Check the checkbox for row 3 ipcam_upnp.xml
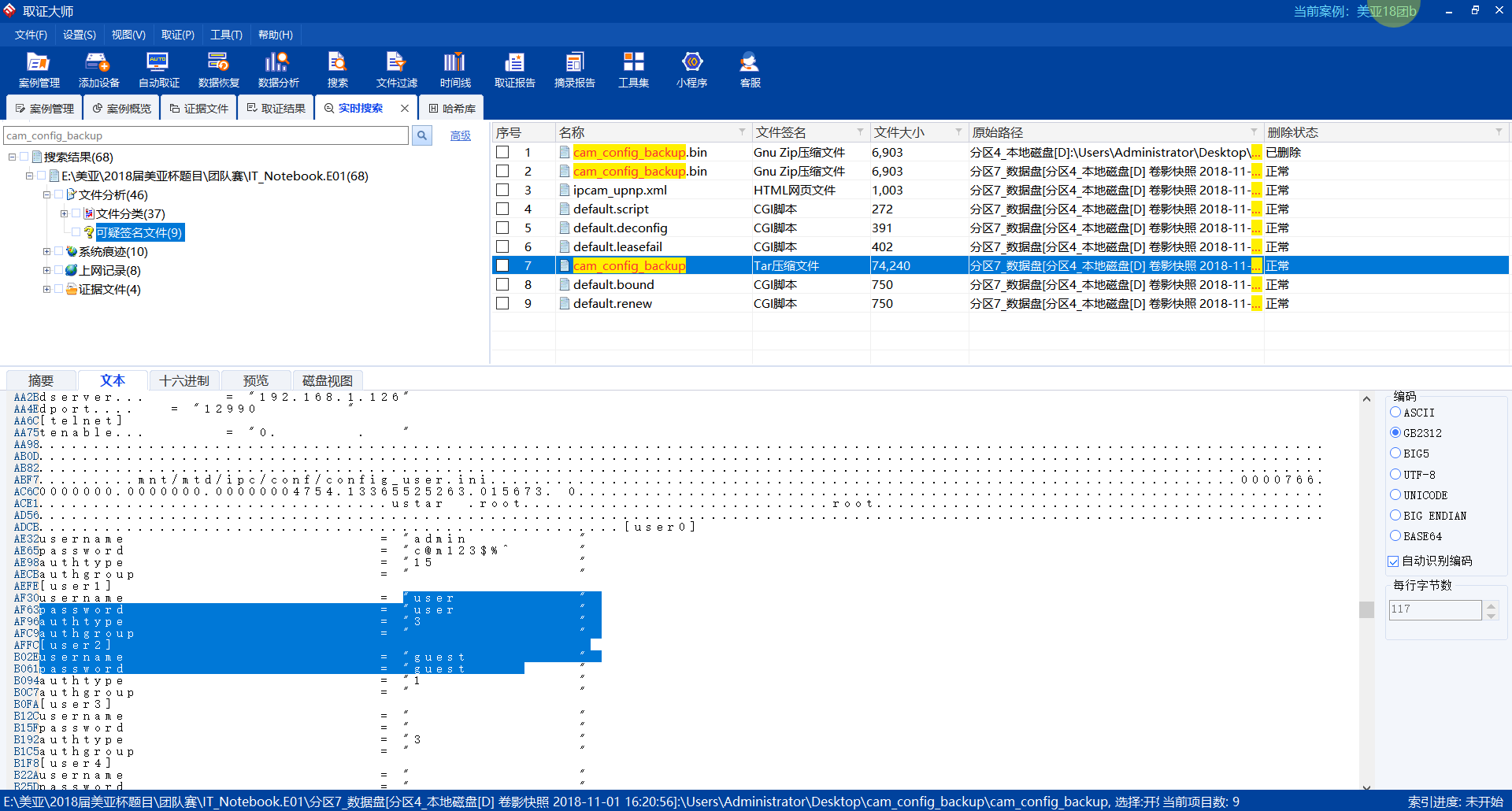Image resolution: width=1512 pixels, height=811 pixels. (502, 190)
